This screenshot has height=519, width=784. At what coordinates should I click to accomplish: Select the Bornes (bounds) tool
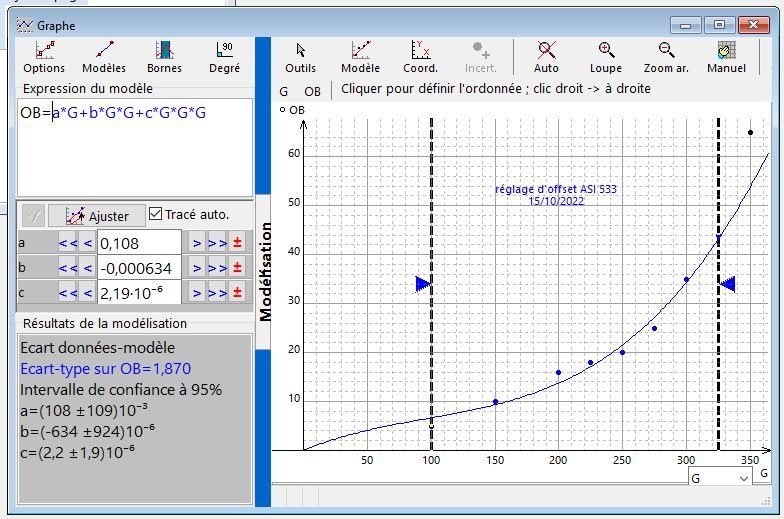coord(164,57)
